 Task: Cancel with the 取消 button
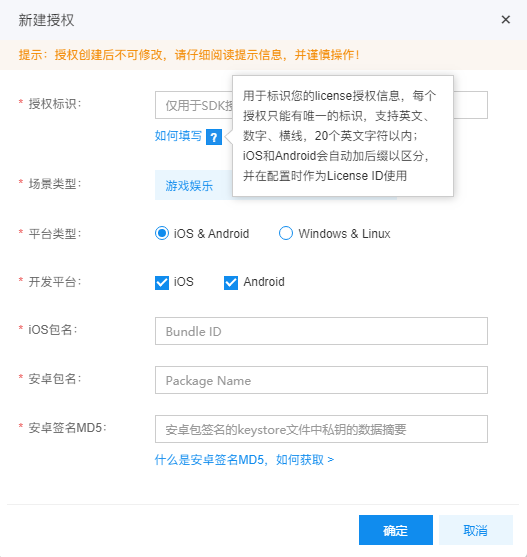[x=476, y=530]
